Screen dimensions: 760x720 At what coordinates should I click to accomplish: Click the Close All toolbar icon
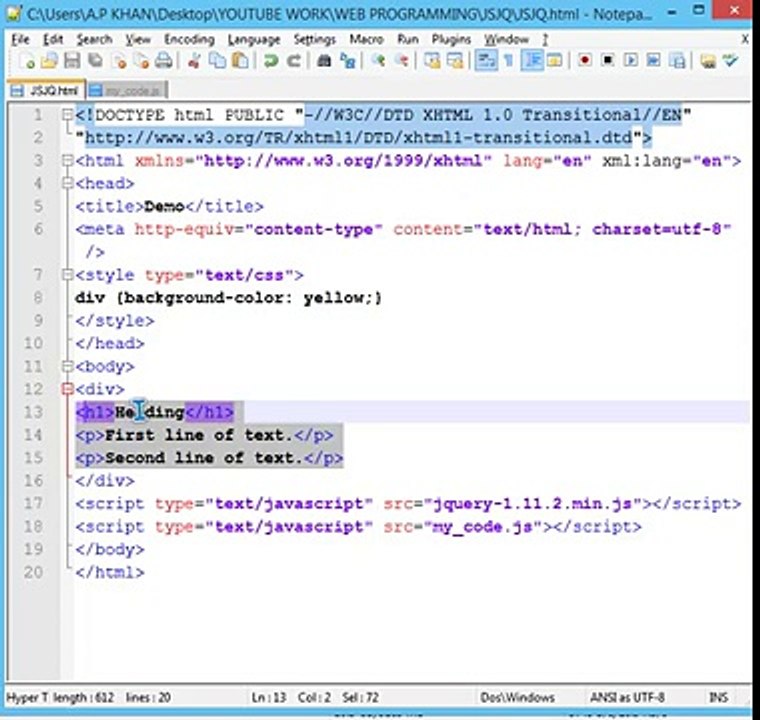pyautogui.click(x=141, y=61)
